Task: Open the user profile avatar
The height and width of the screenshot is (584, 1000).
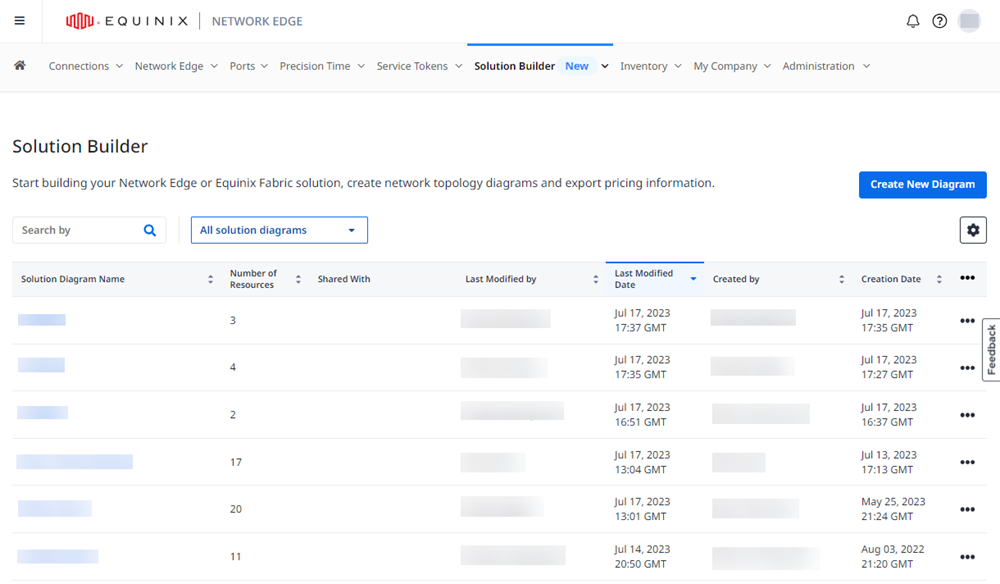Action: [969, 21]
